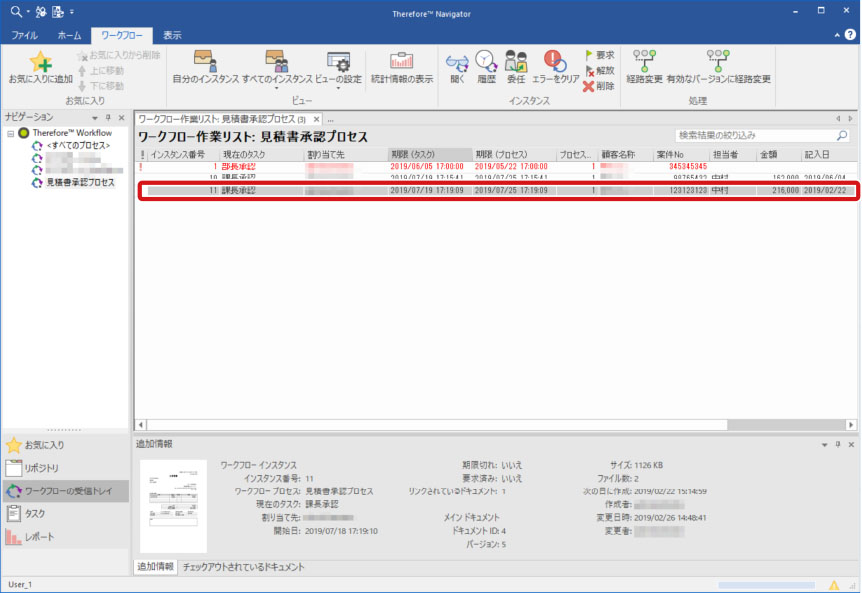Click 有効なバージョンに経路変更 icon
The image size is (862, 593).
click(x=718, y=62)
